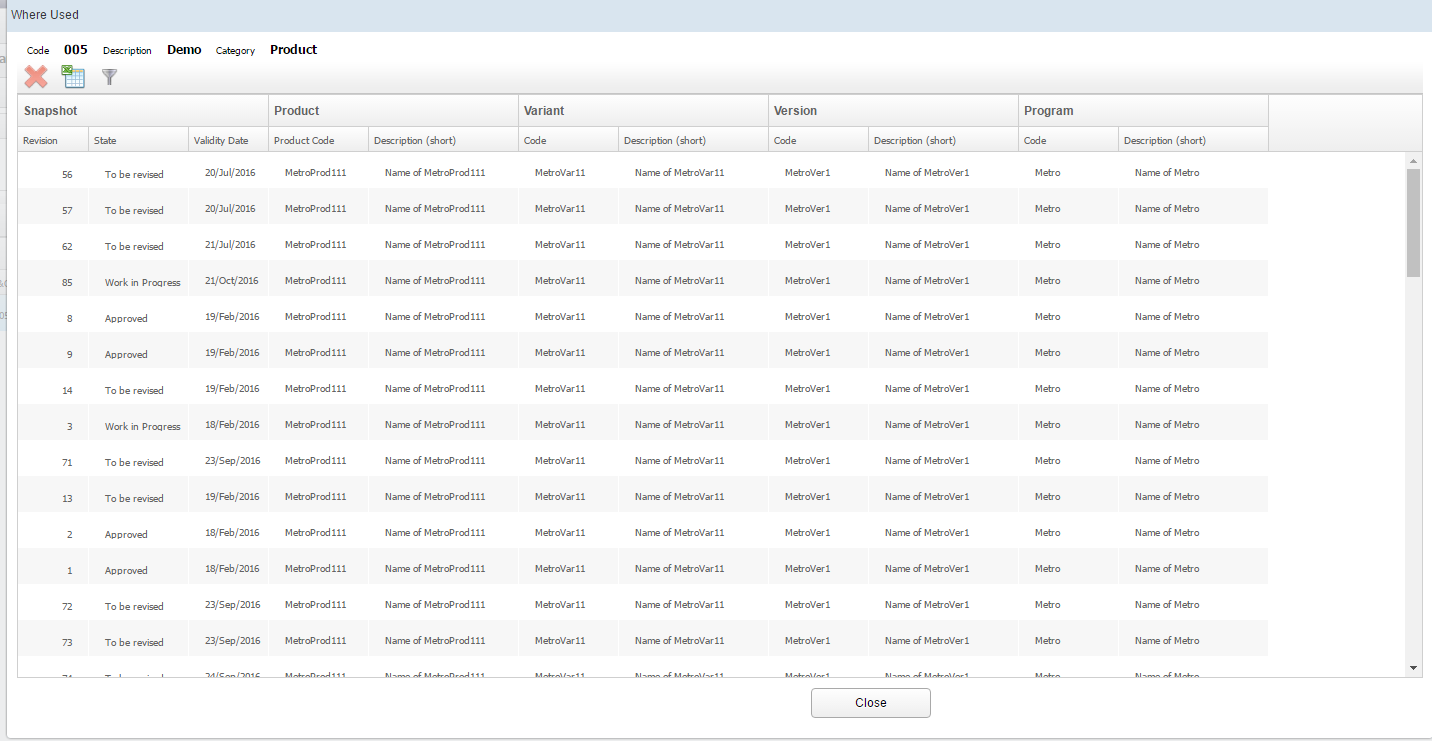Select the Snapshot group header

[x=51, y=111]
